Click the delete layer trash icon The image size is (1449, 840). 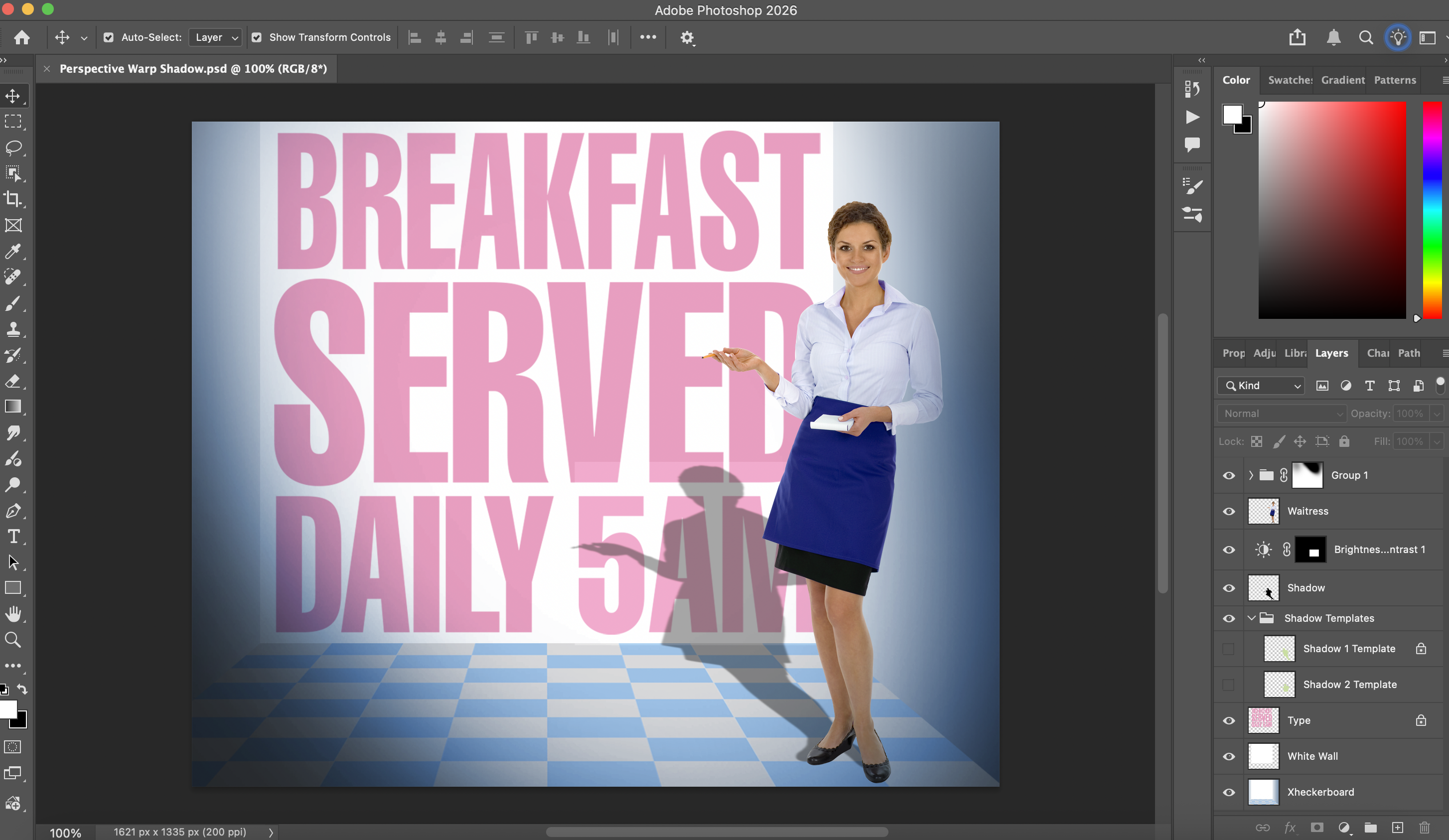coord(1424,828)
